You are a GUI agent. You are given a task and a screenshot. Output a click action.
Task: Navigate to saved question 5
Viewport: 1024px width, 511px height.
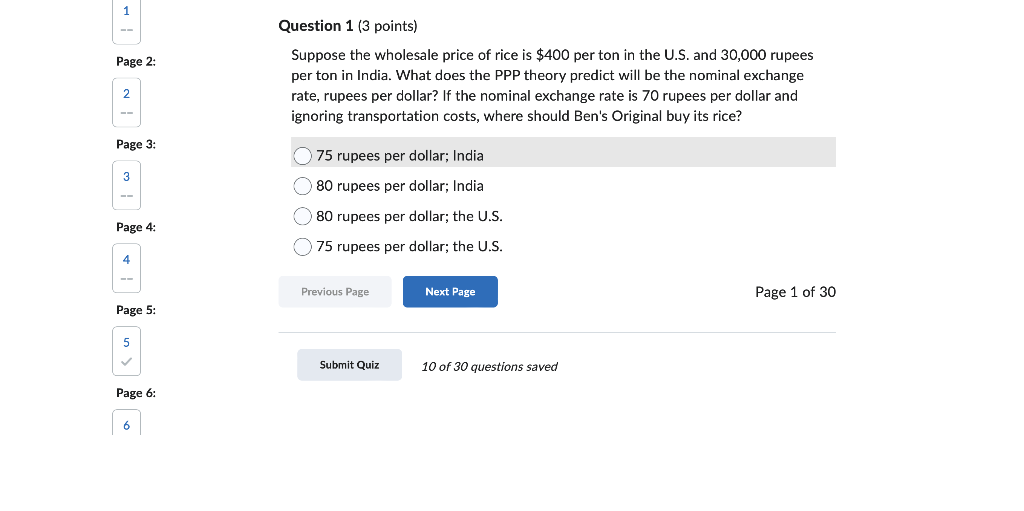[126, 351]
